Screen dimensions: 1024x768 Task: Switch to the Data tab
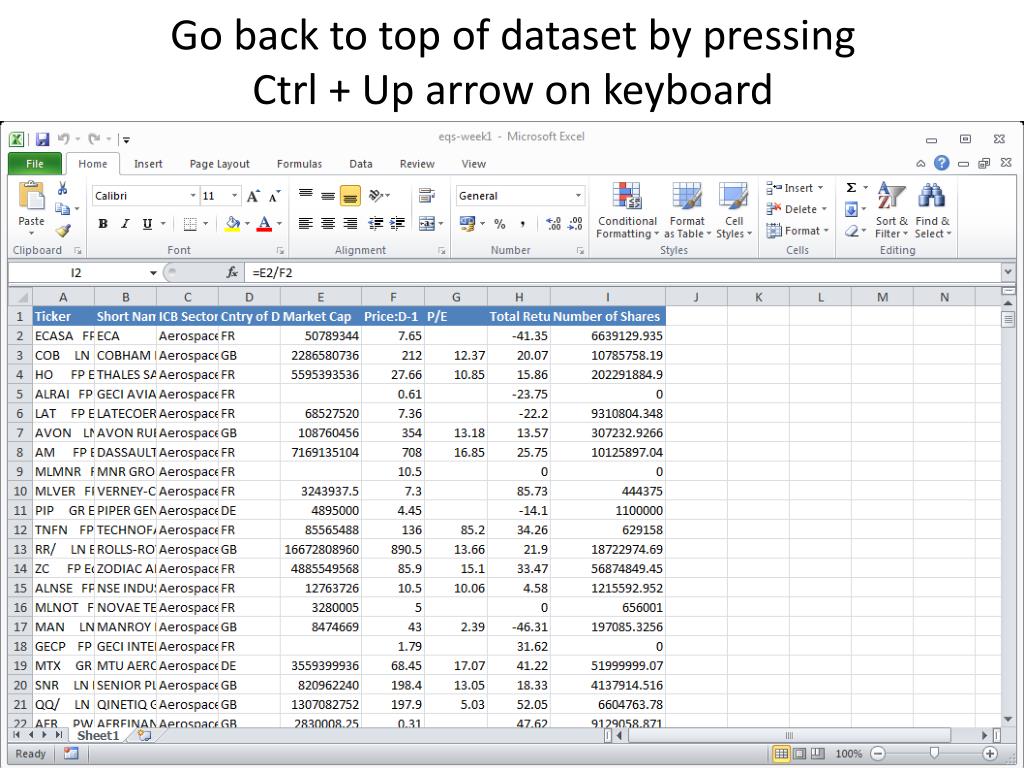pyautogui.click(x=360, y=164)
